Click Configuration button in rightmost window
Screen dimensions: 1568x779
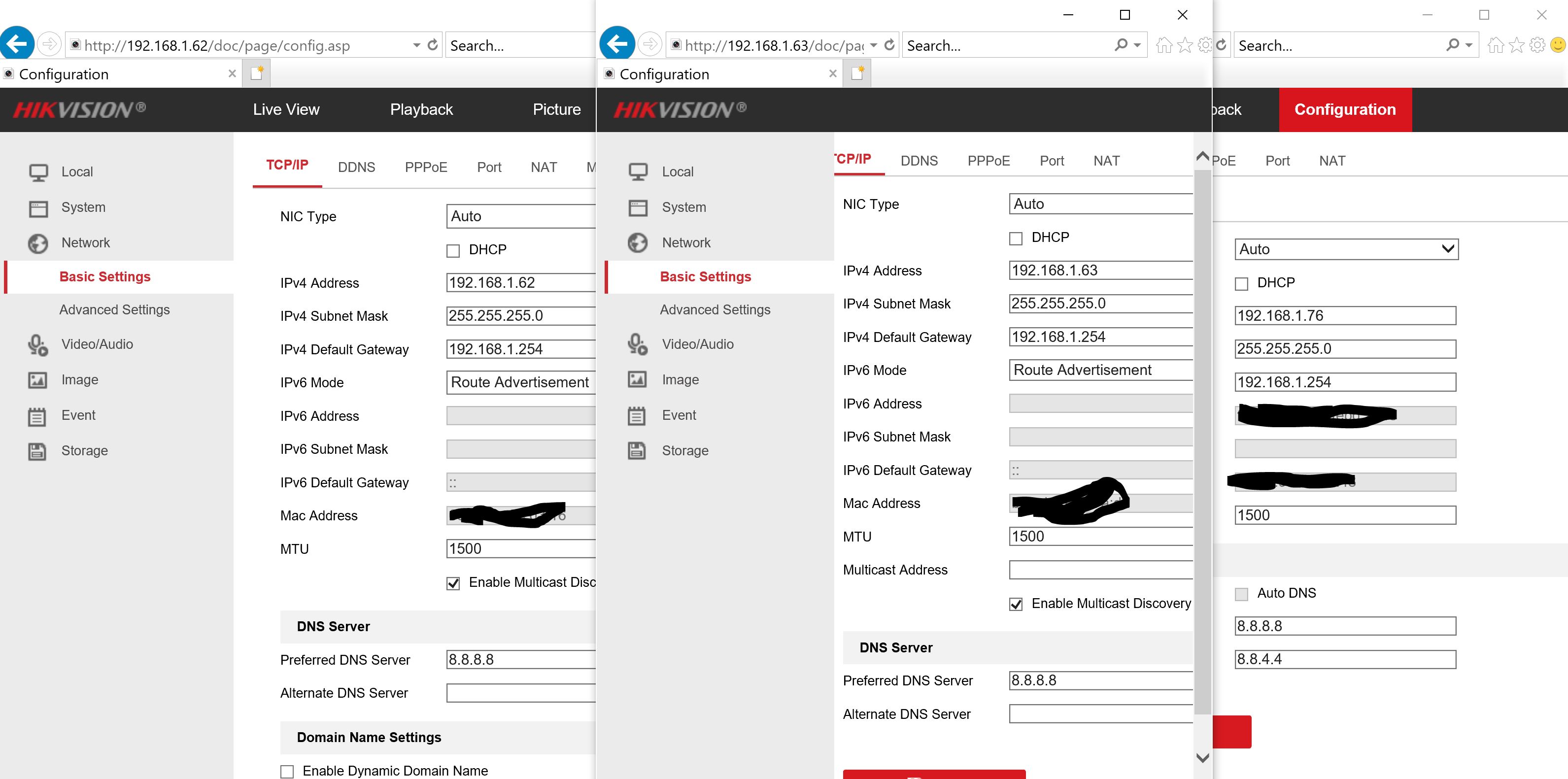(x=1345, y=109)
